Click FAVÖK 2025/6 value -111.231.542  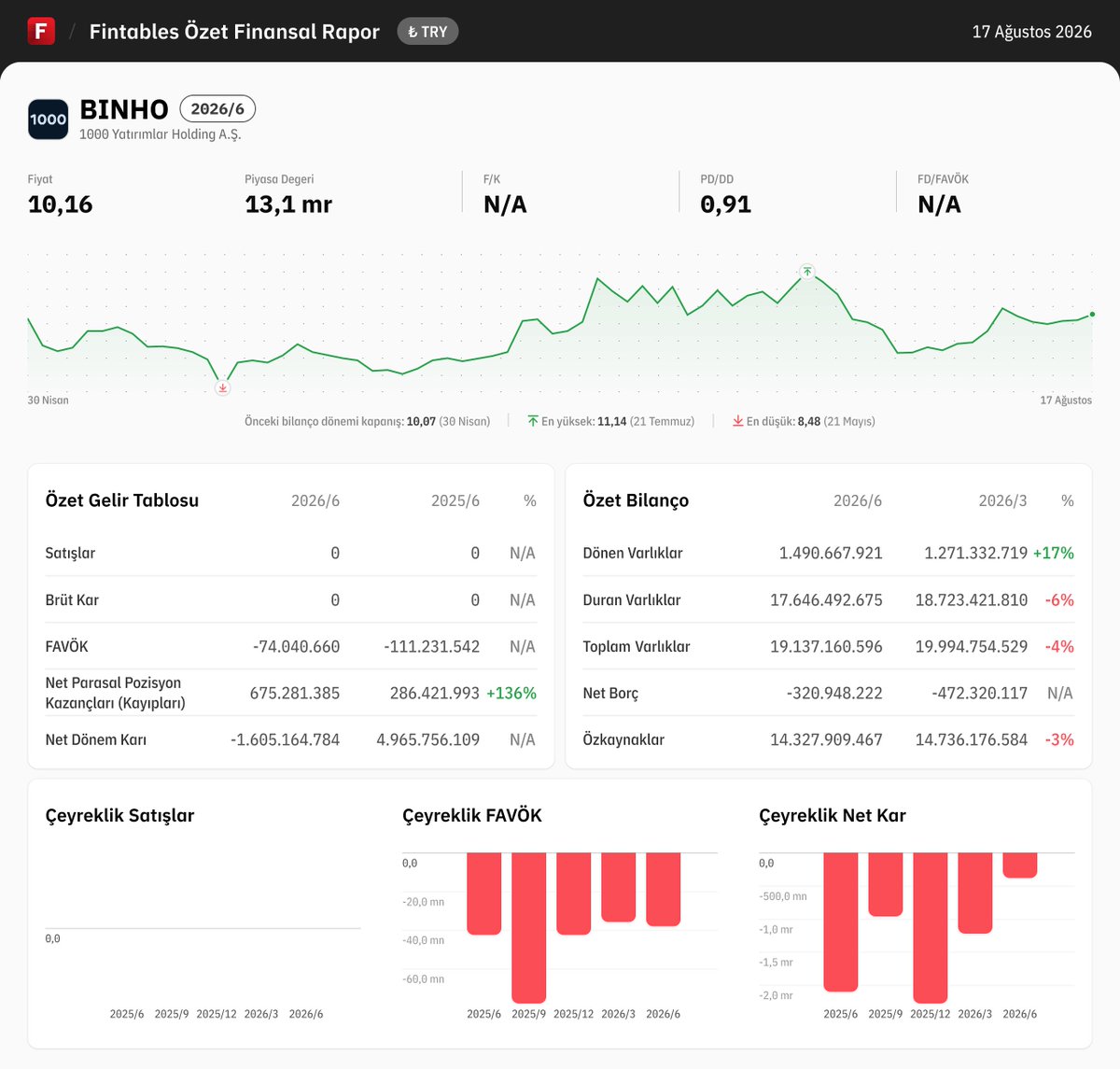pos(431,646)
